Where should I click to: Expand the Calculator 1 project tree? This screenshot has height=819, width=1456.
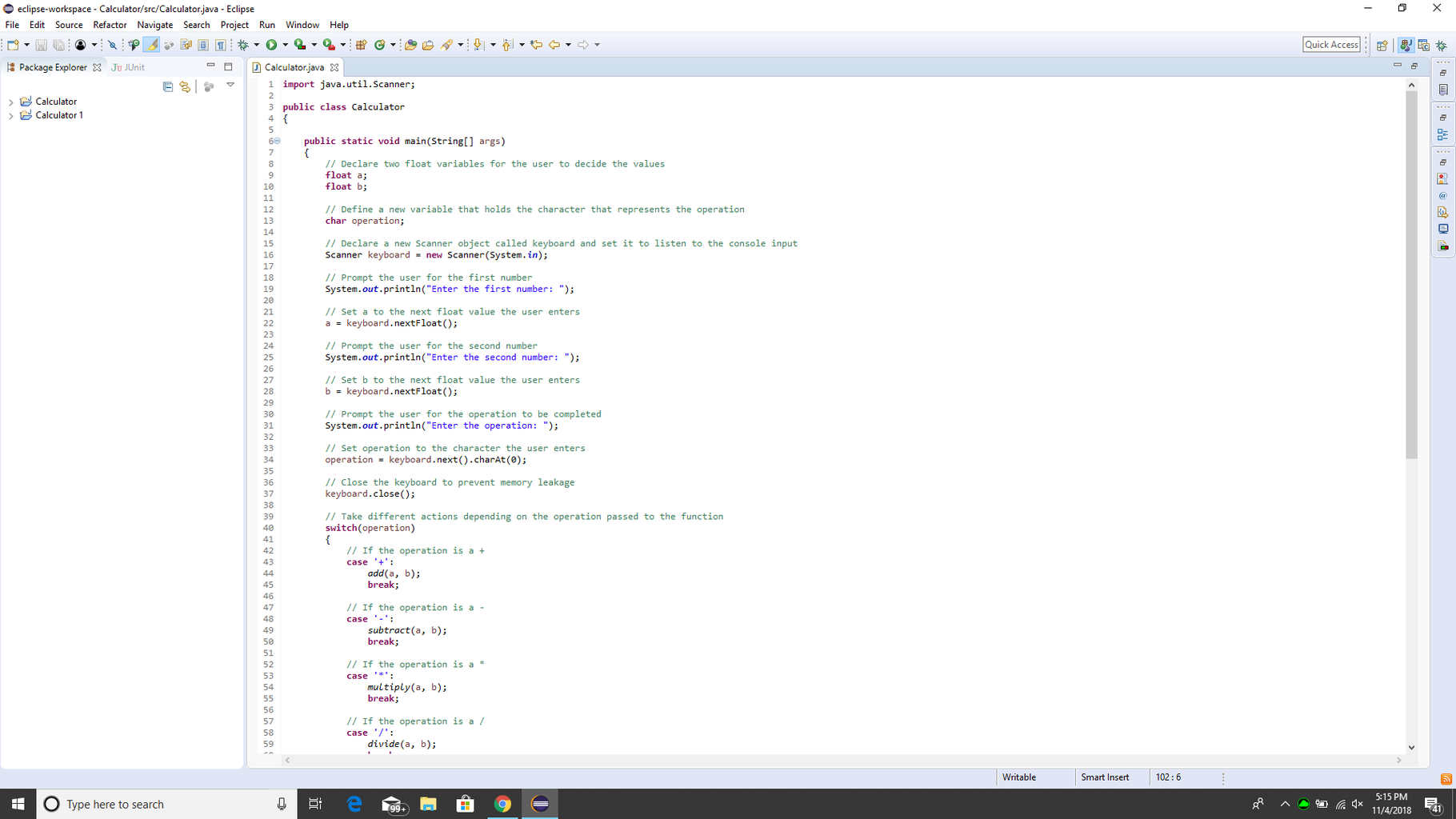click(x=11, y=115)
